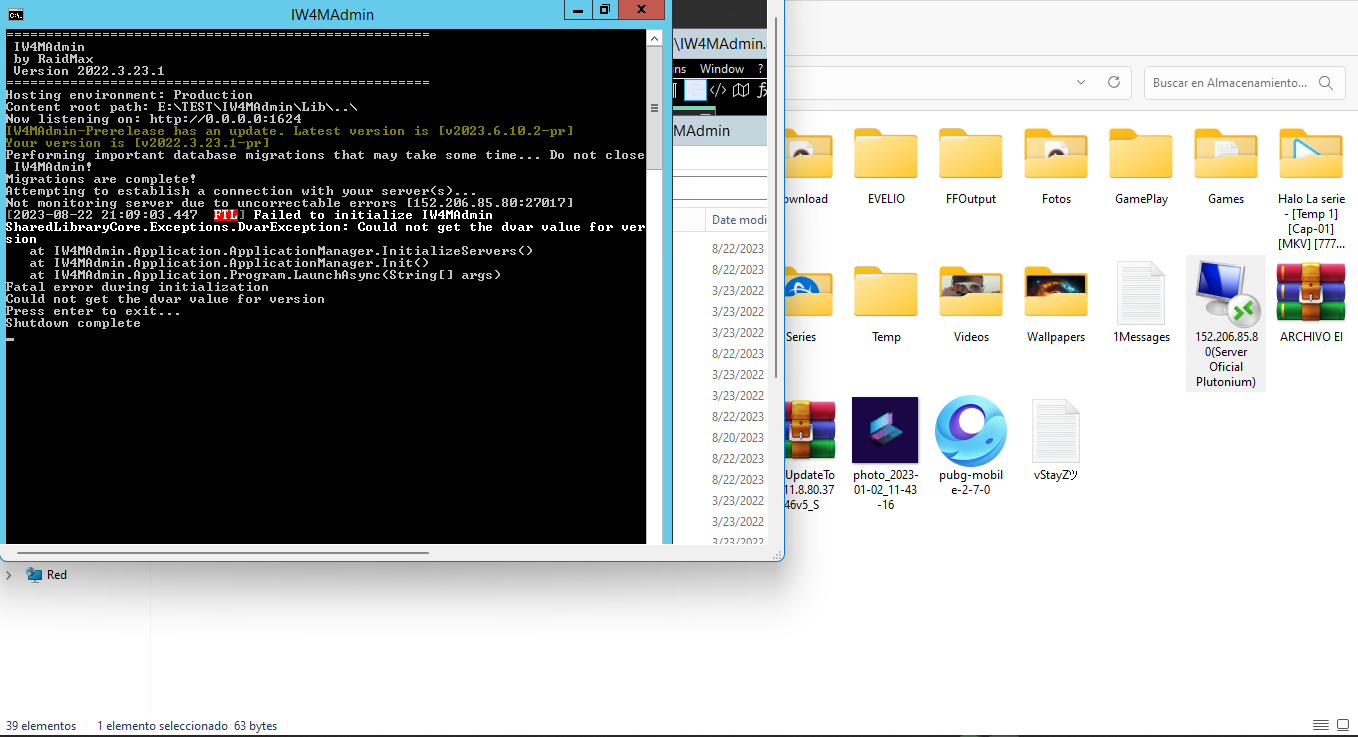Screen dimensions: 1358x737
Task: Select the 152.206.85.80 remote desktop shortcut
Action: point(1225,294)
